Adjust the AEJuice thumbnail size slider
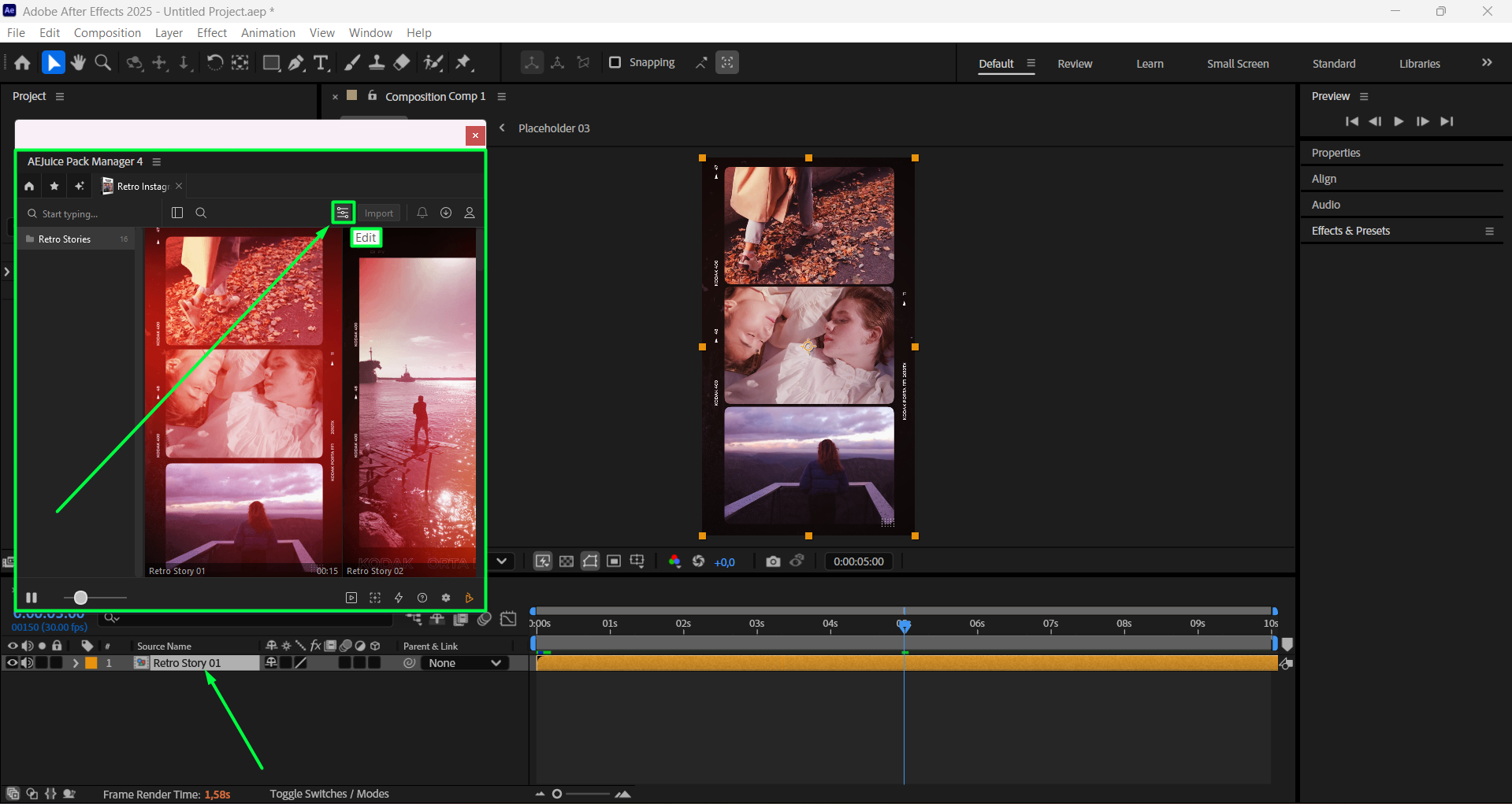The height and width of the screenshot is (804, 1512). pos(80,598)
